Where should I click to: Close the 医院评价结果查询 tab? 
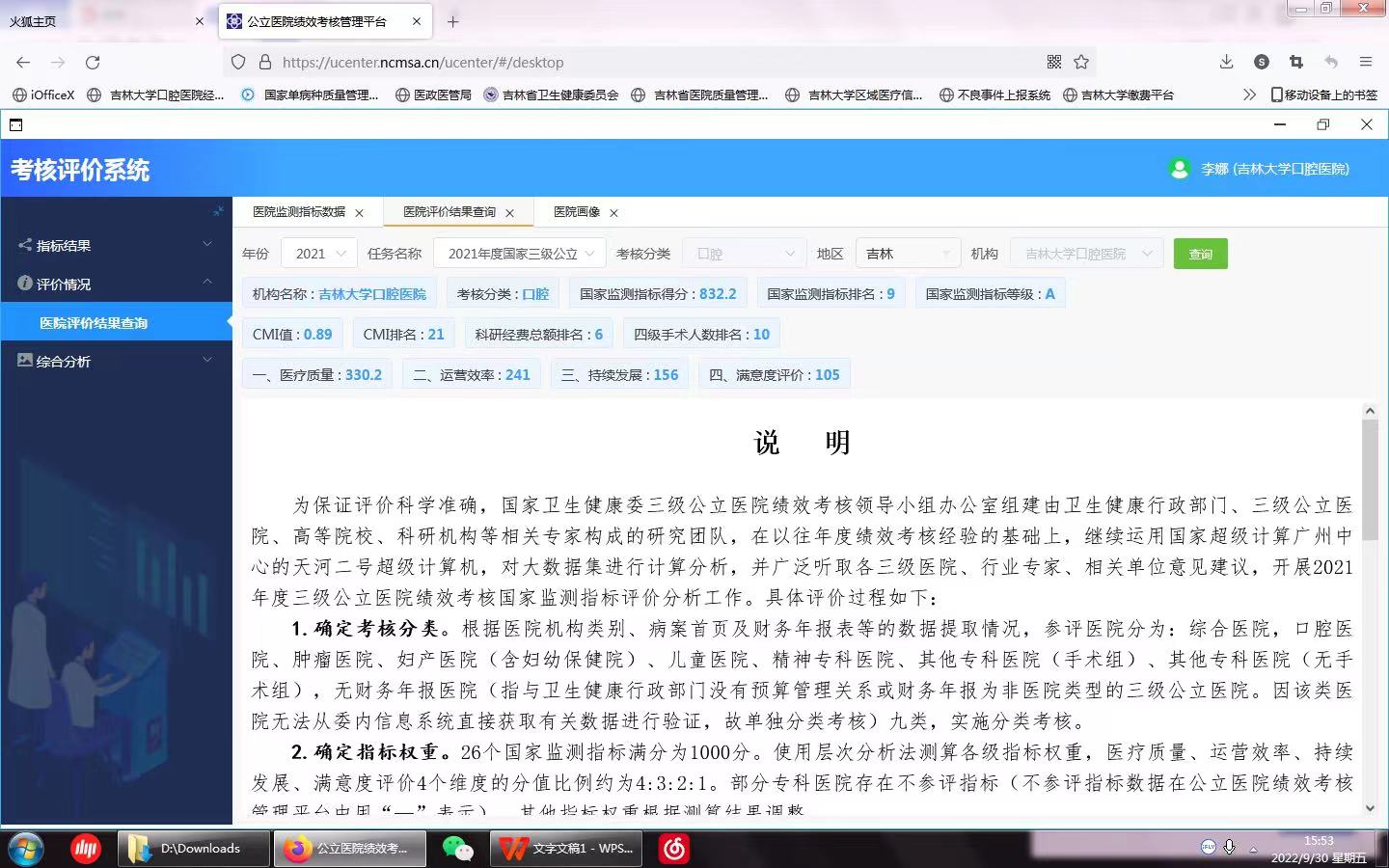tap(510, 213)
